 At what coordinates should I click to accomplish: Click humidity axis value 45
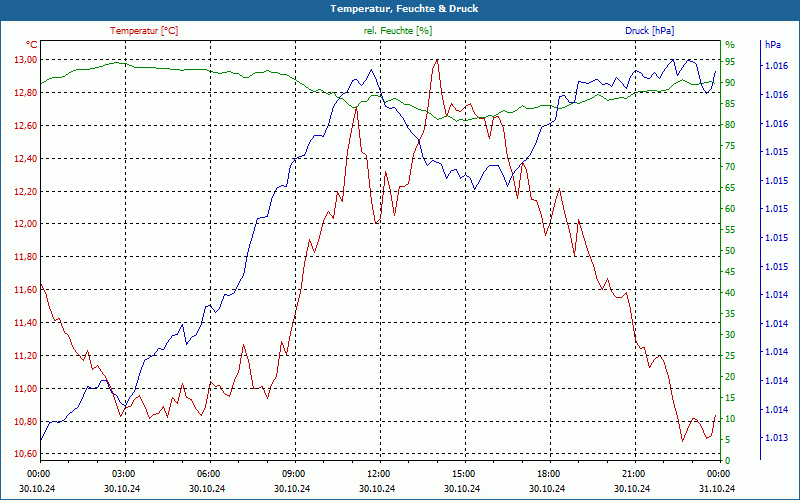pos(730,271)
